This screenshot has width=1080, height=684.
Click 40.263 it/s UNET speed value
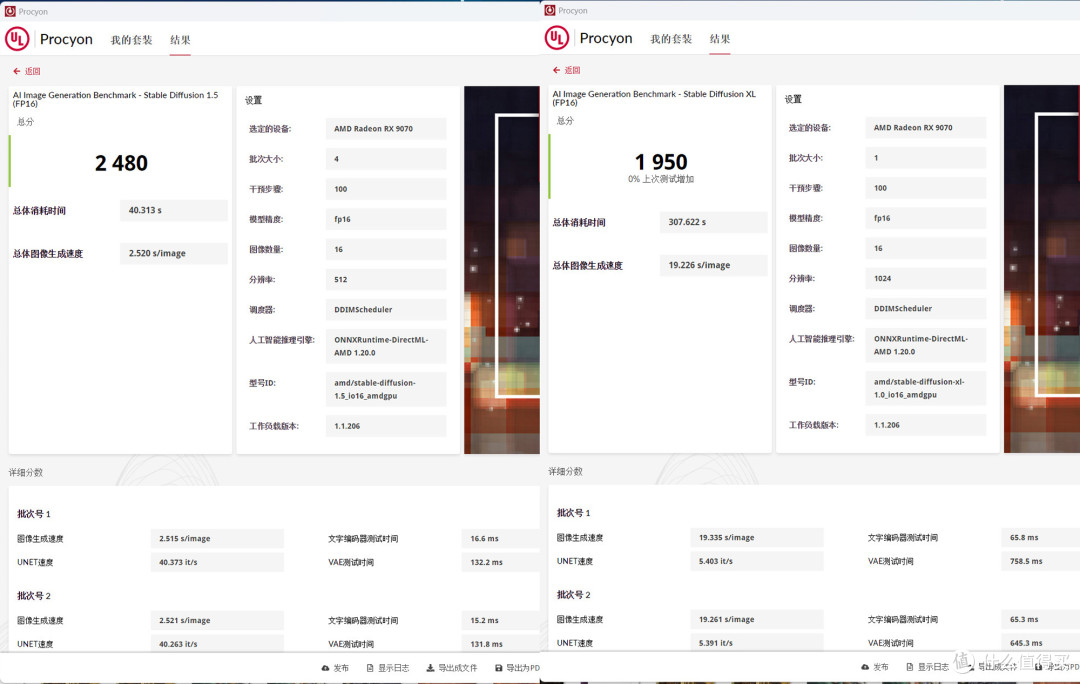[x=217, y=644]
